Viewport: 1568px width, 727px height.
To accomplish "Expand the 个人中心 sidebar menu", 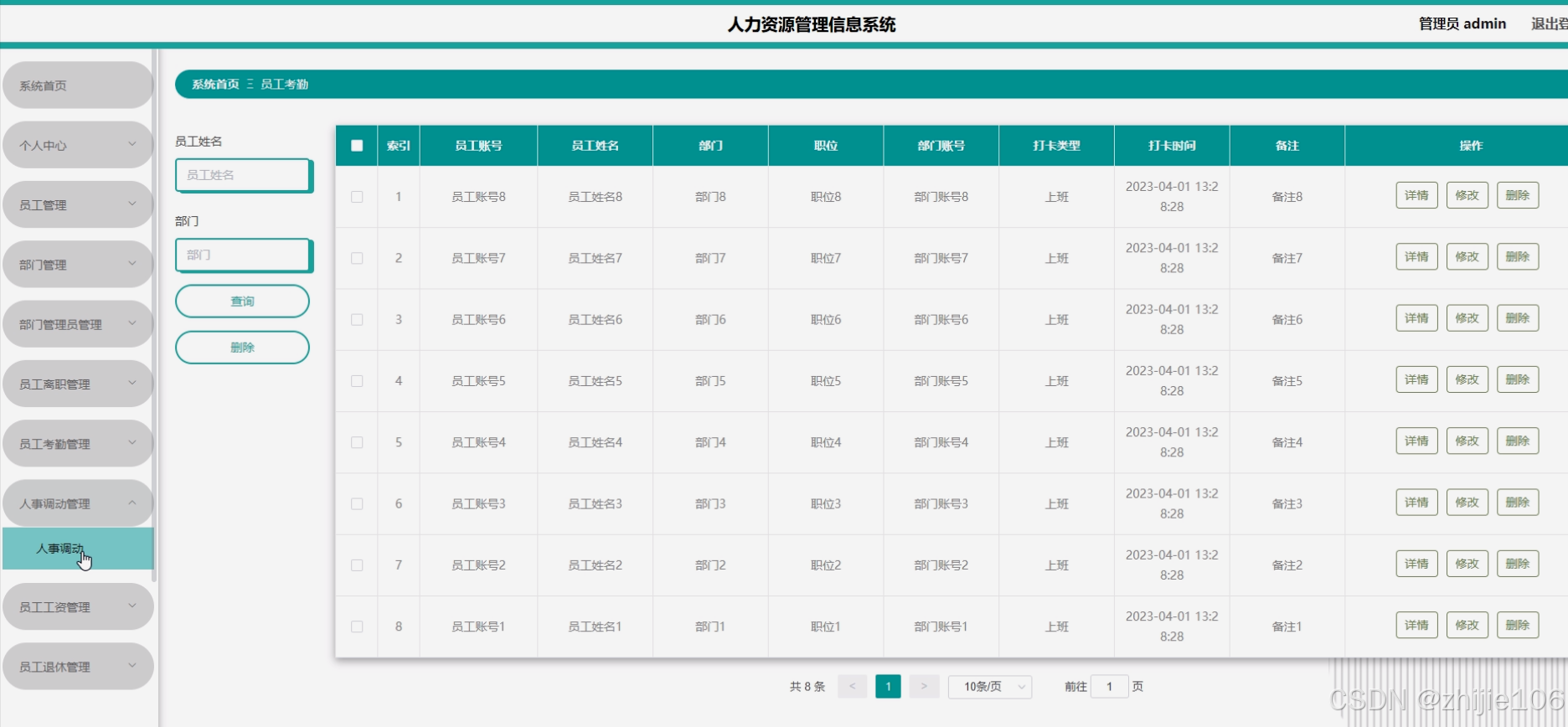I will tap(78, 145).
